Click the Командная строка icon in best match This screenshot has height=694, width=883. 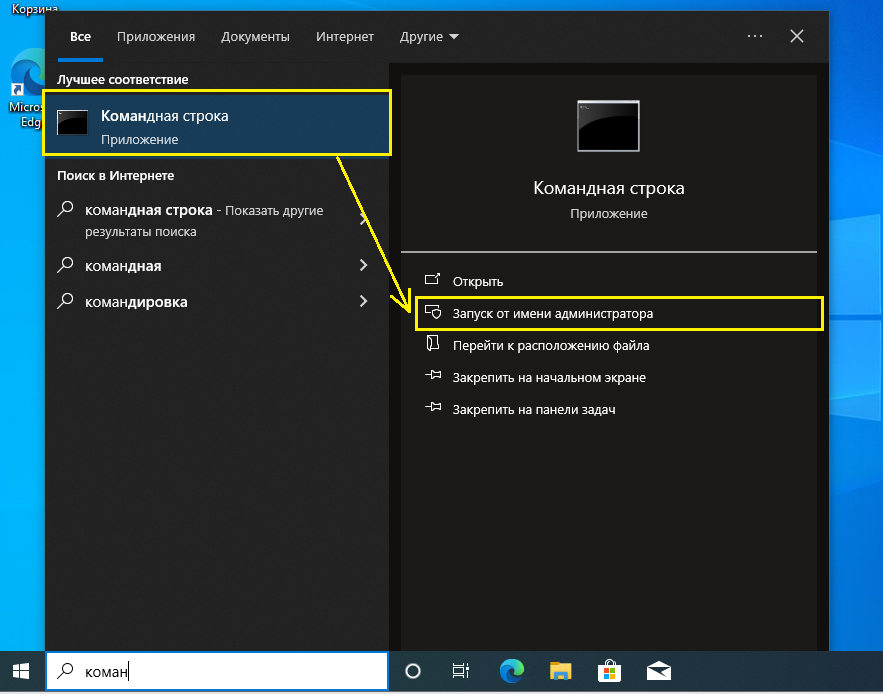click(x=73, y=123)
